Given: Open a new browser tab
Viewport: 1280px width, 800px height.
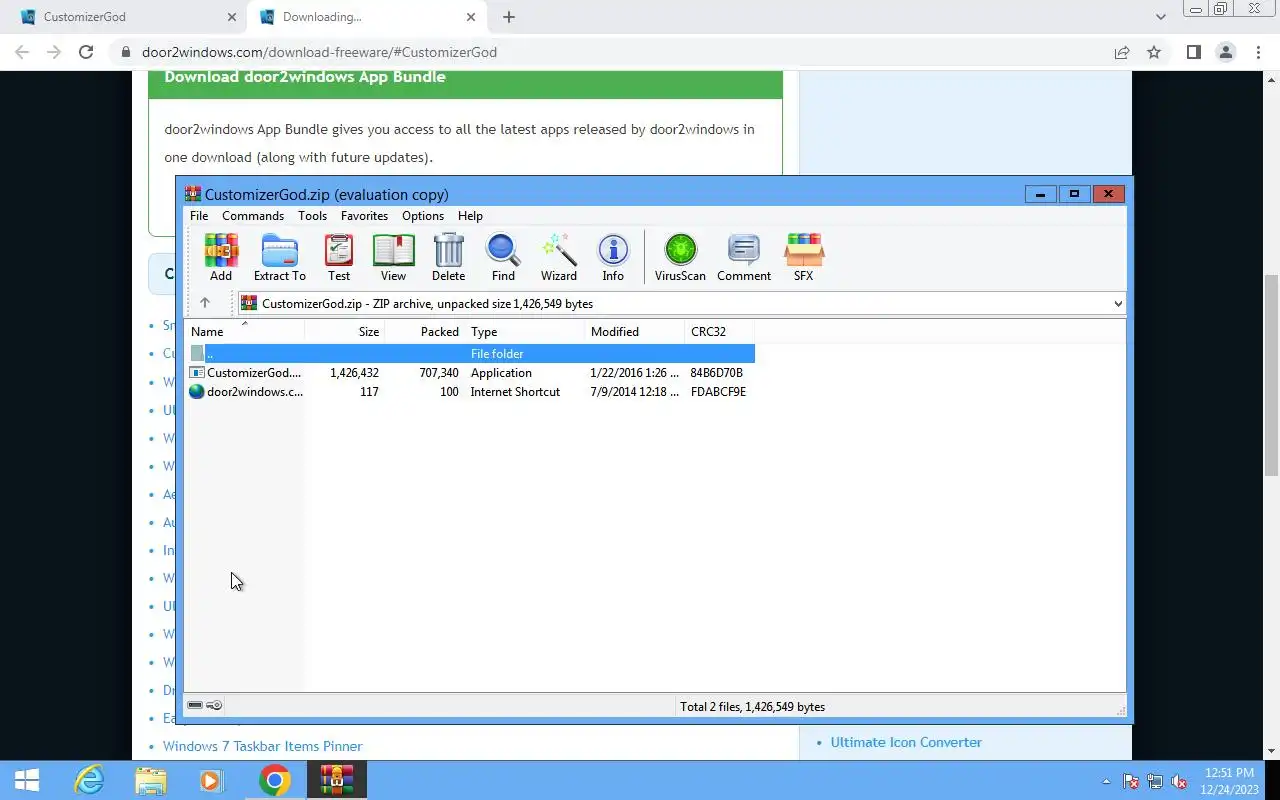Looking at the screenshot, I should [509, 17].
